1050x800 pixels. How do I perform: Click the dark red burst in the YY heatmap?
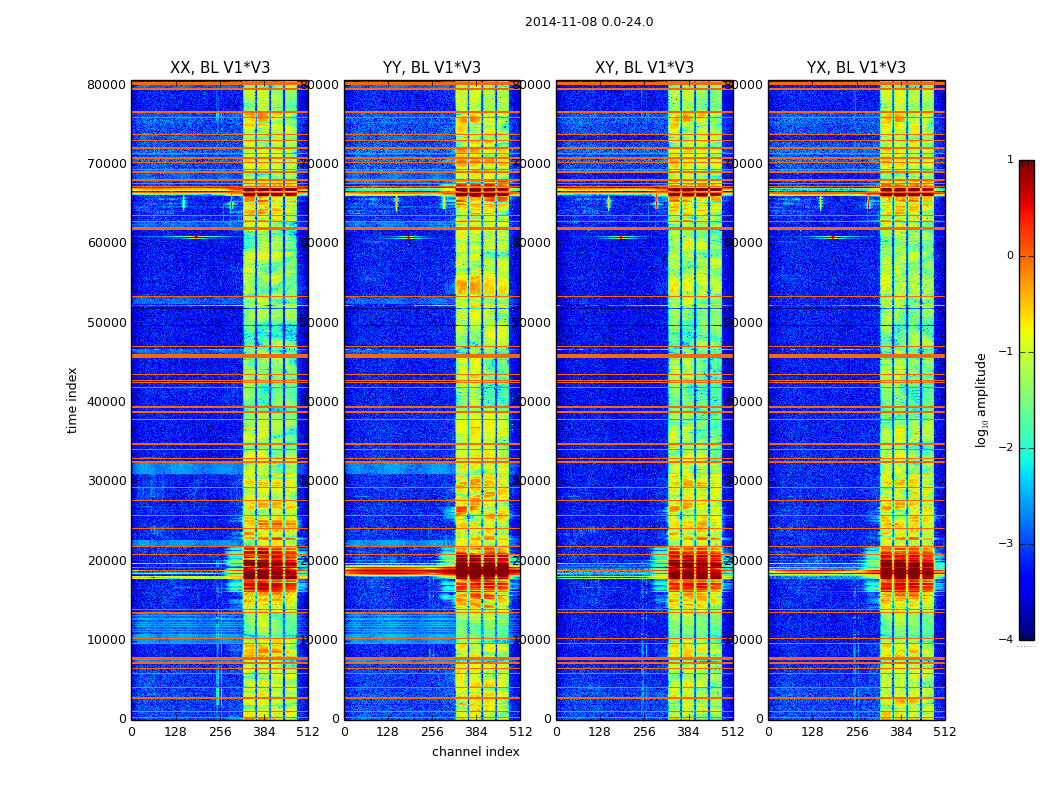[x=482, y=568]
